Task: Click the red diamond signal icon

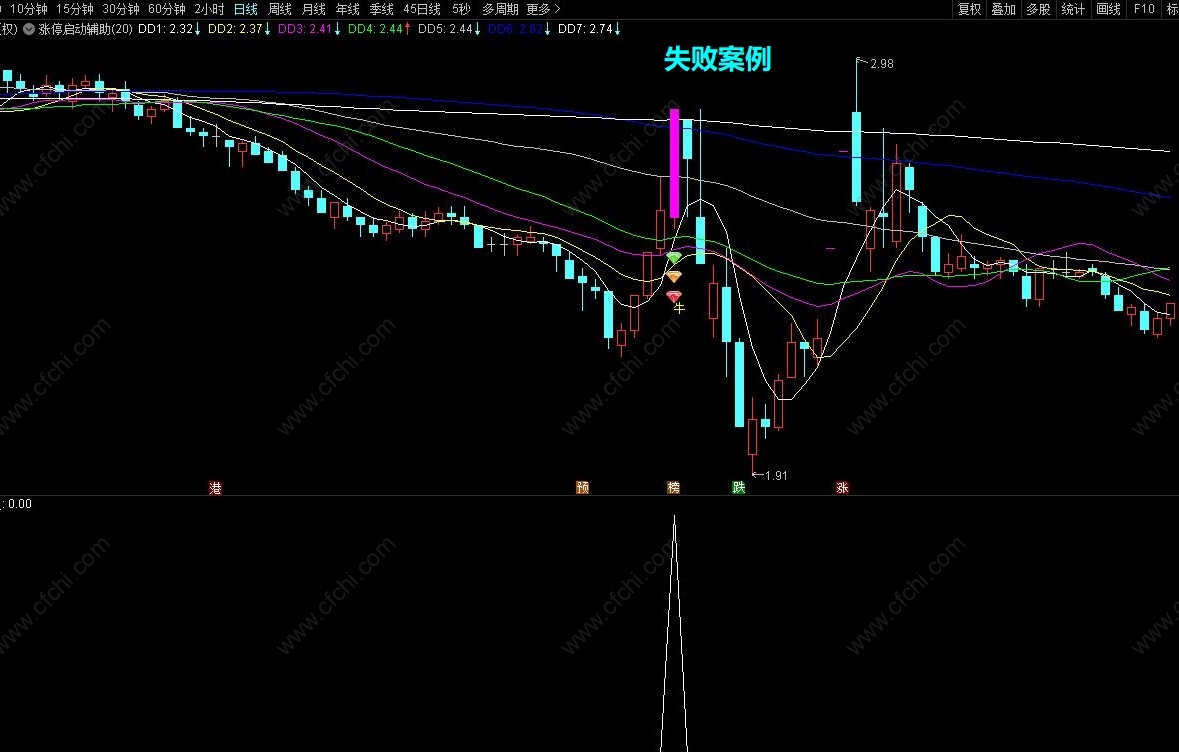Action: [674, 297]
